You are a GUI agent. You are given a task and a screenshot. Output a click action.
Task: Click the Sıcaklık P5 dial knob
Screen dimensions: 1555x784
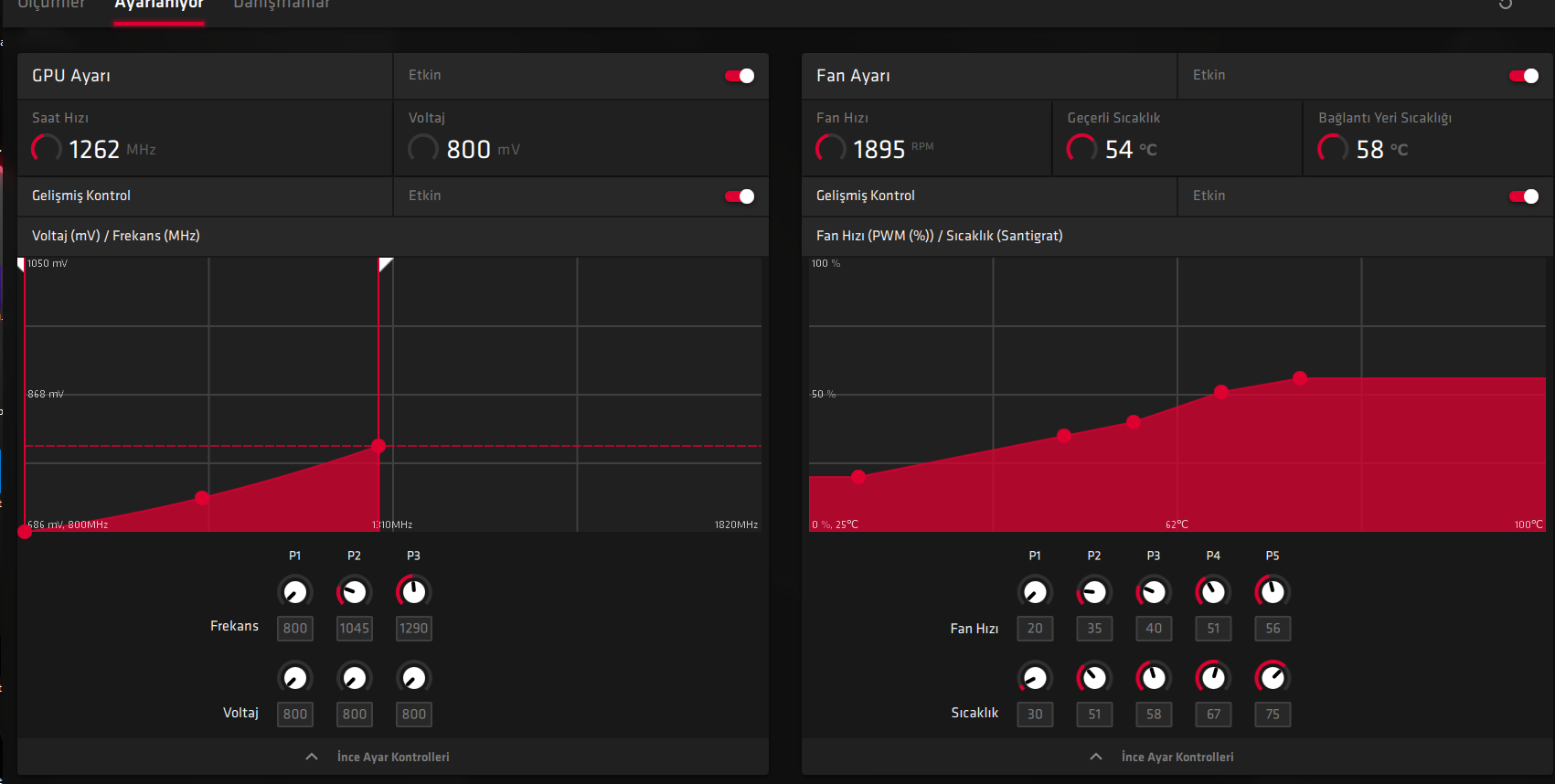(x=1273, y=678)
